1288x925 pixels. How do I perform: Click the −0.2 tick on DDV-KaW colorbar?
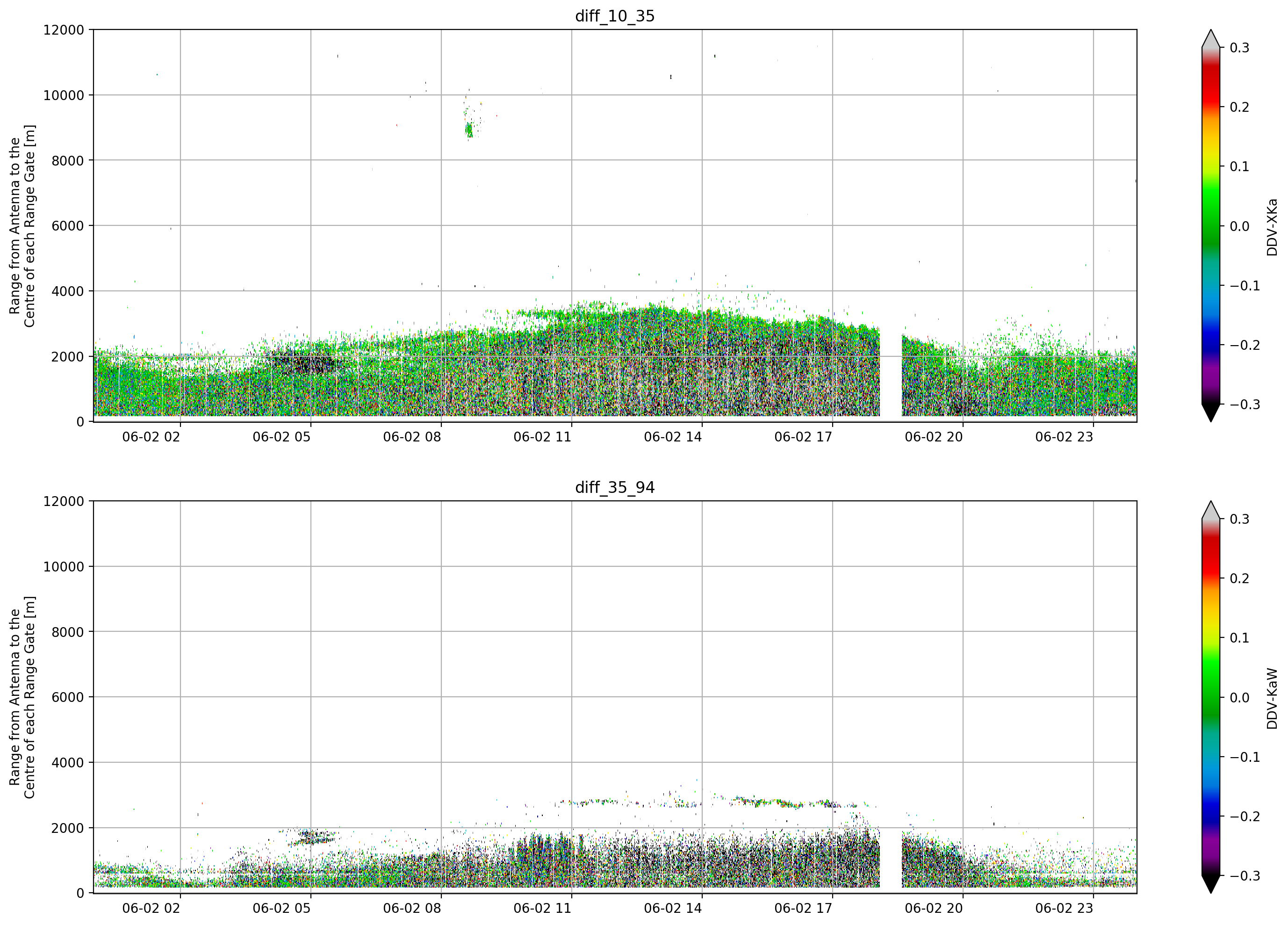(1245, 817)
